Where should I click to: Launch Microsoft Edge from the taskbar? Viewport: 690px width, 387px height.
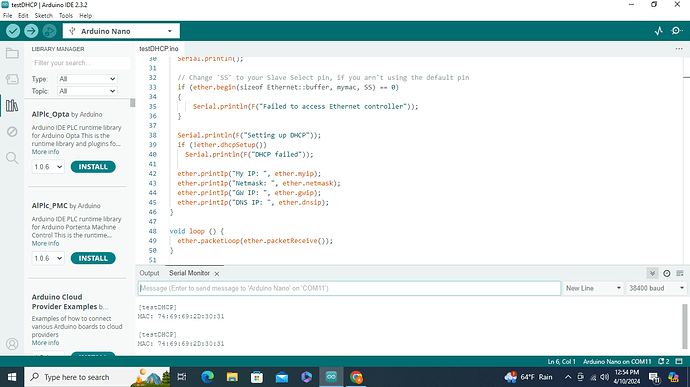(x=207, y=377)
